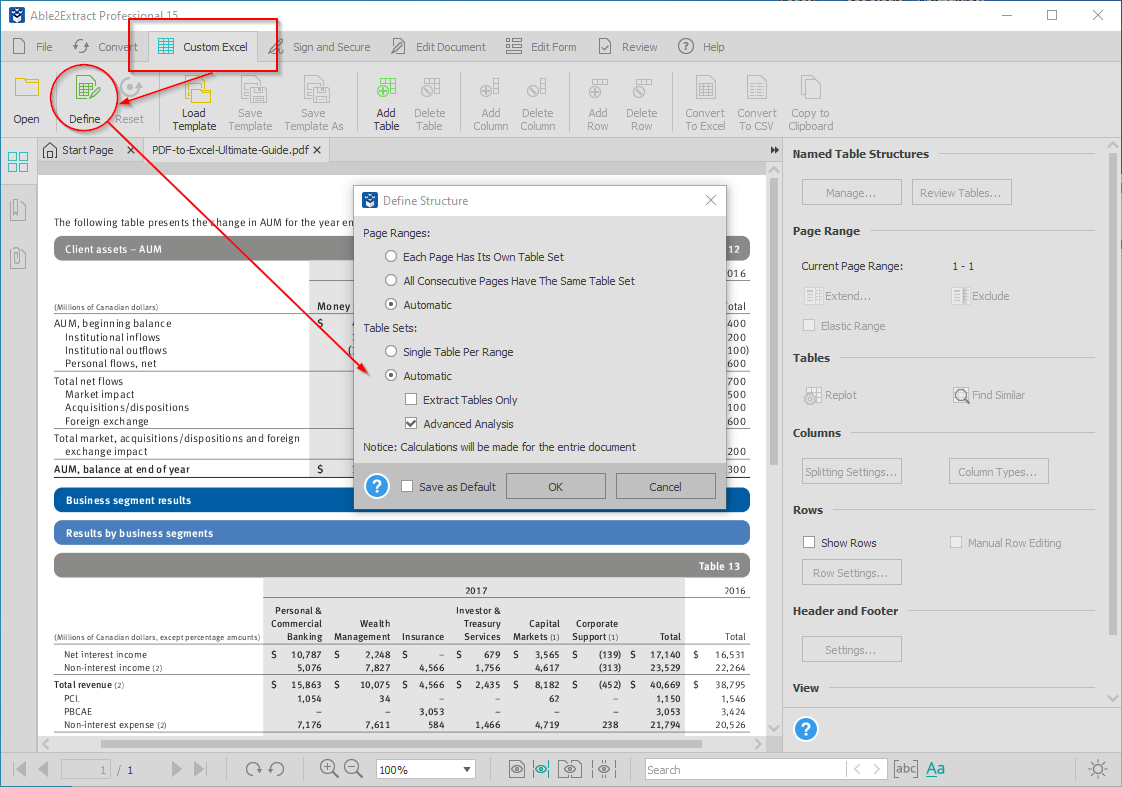Click the document horizontal scrollbar
Screen dimensions: 1122x787
coord(401,744)
